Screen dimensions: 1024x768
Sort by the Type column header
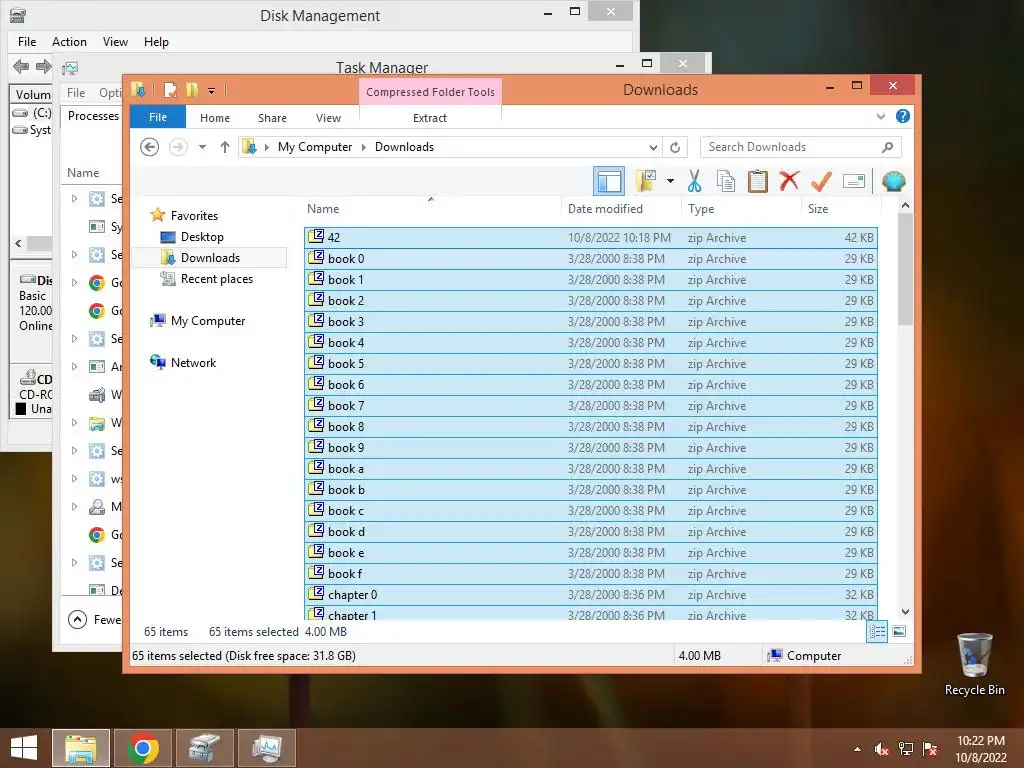coord(741,209)
